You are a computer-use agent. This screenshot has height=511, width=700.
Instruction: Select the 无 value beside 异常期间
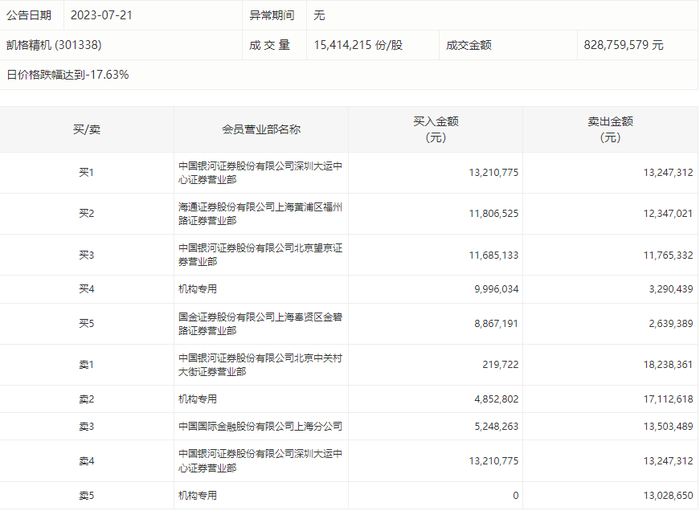click(x=319, y=15)
